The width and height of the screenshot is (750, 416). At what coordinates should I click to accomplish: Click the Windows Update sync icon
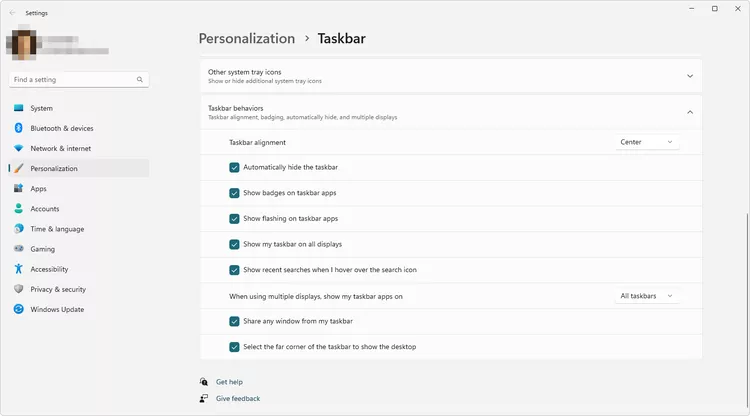(x=19, y=309)
